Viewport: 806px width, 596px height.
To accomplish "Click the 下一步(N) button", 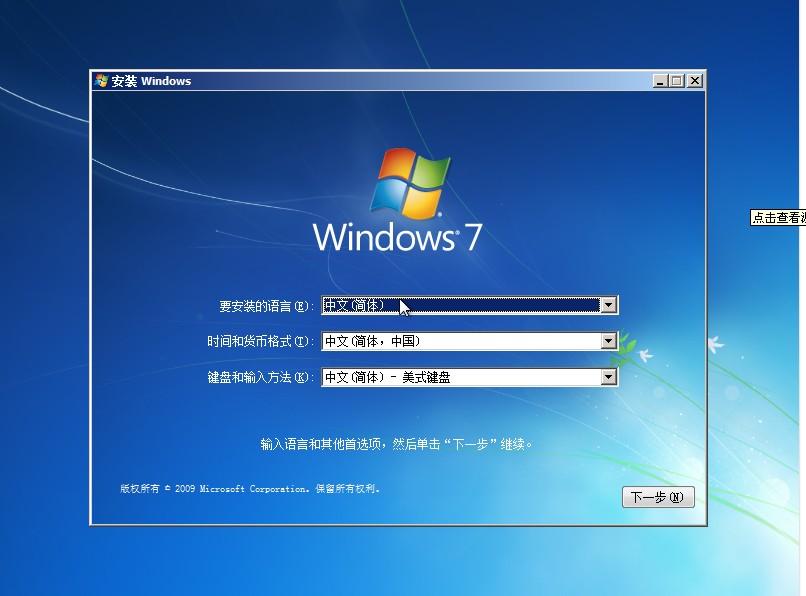I will [659, 497].
